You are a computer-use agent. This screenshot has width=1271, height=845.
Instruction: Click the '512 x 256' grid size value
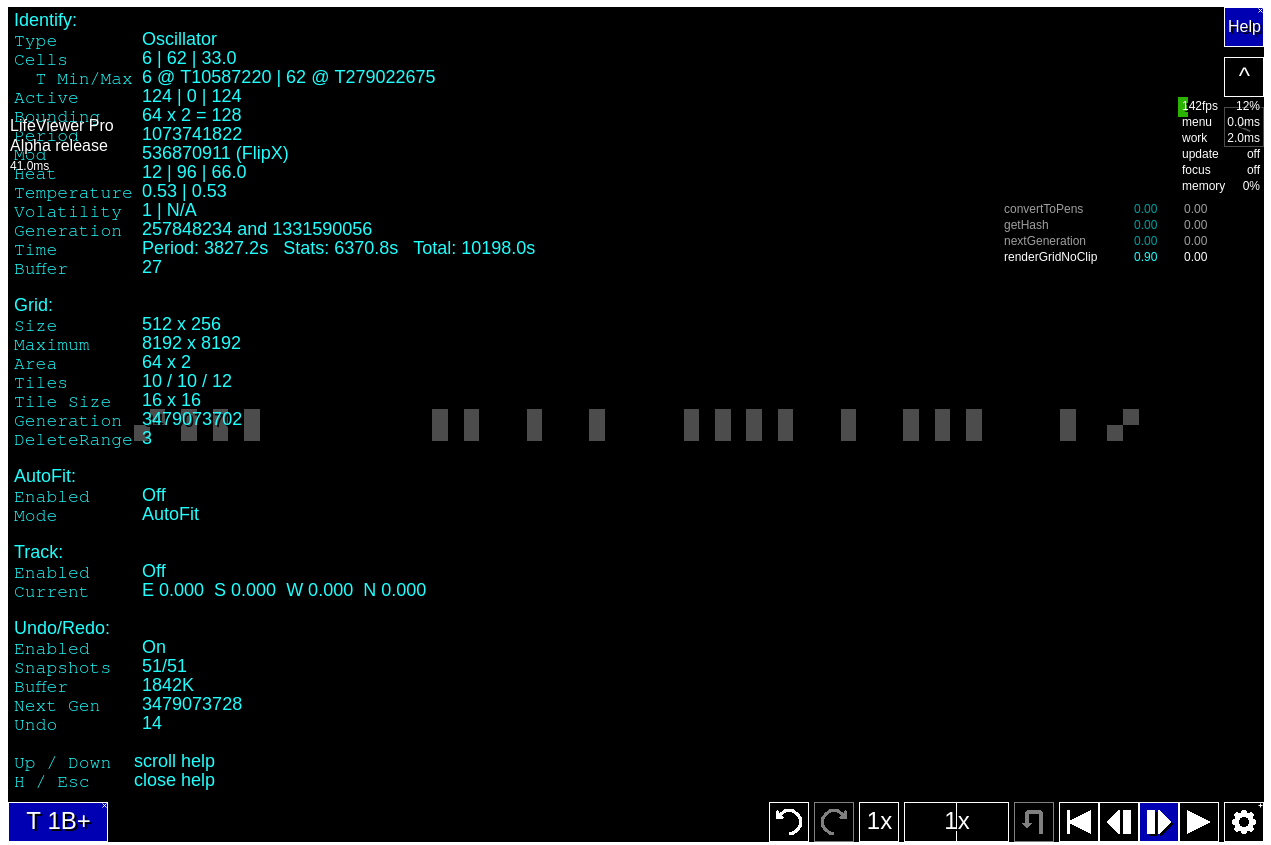pos(181,324)
